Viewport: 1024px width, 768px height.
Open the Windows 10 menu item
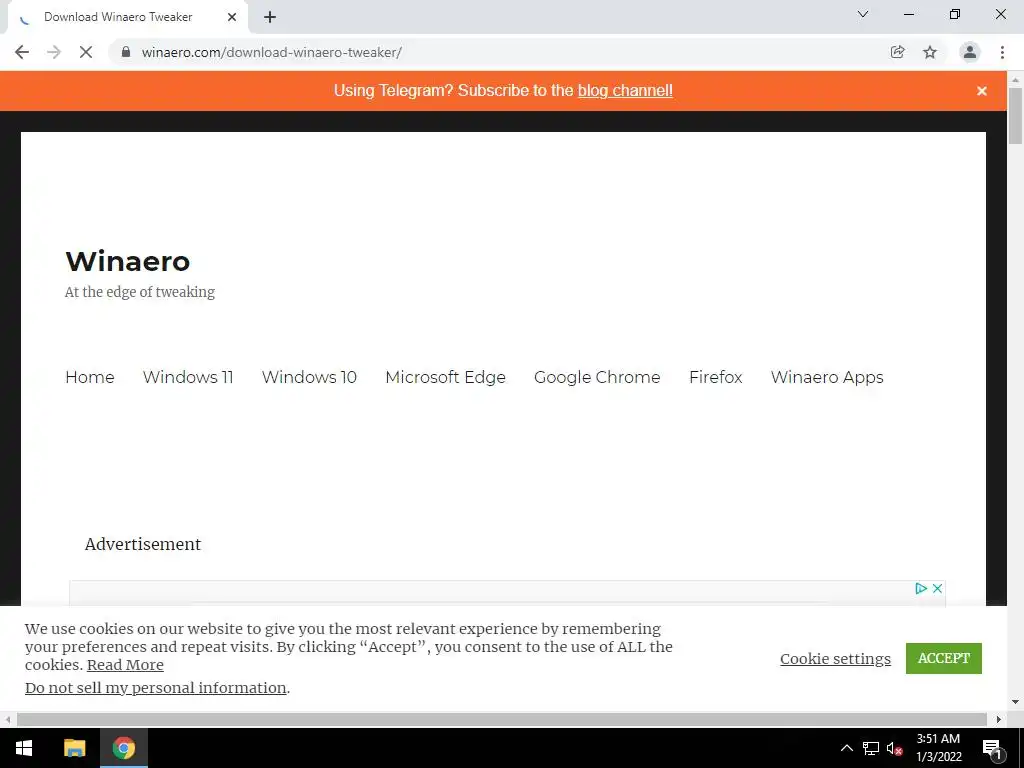point(310,377)
